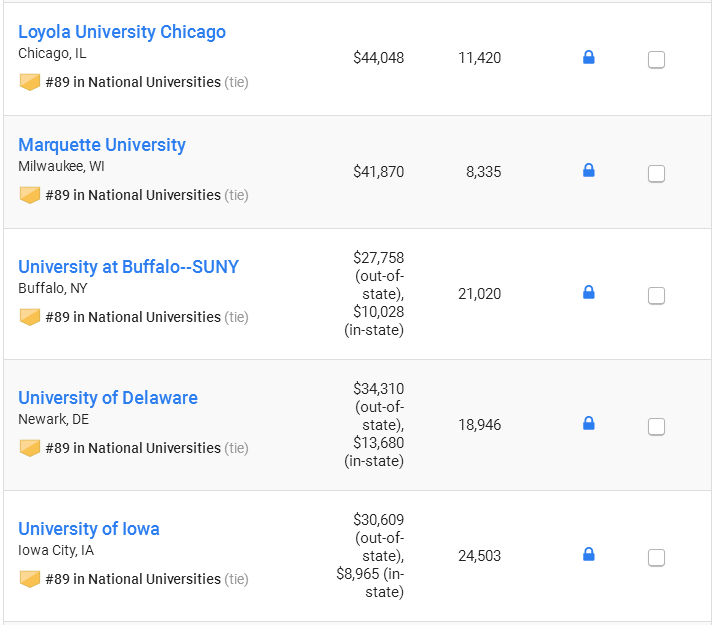
Task: Click the $27,758 out-of-state tuition text
Action: (x=378, y=276)
